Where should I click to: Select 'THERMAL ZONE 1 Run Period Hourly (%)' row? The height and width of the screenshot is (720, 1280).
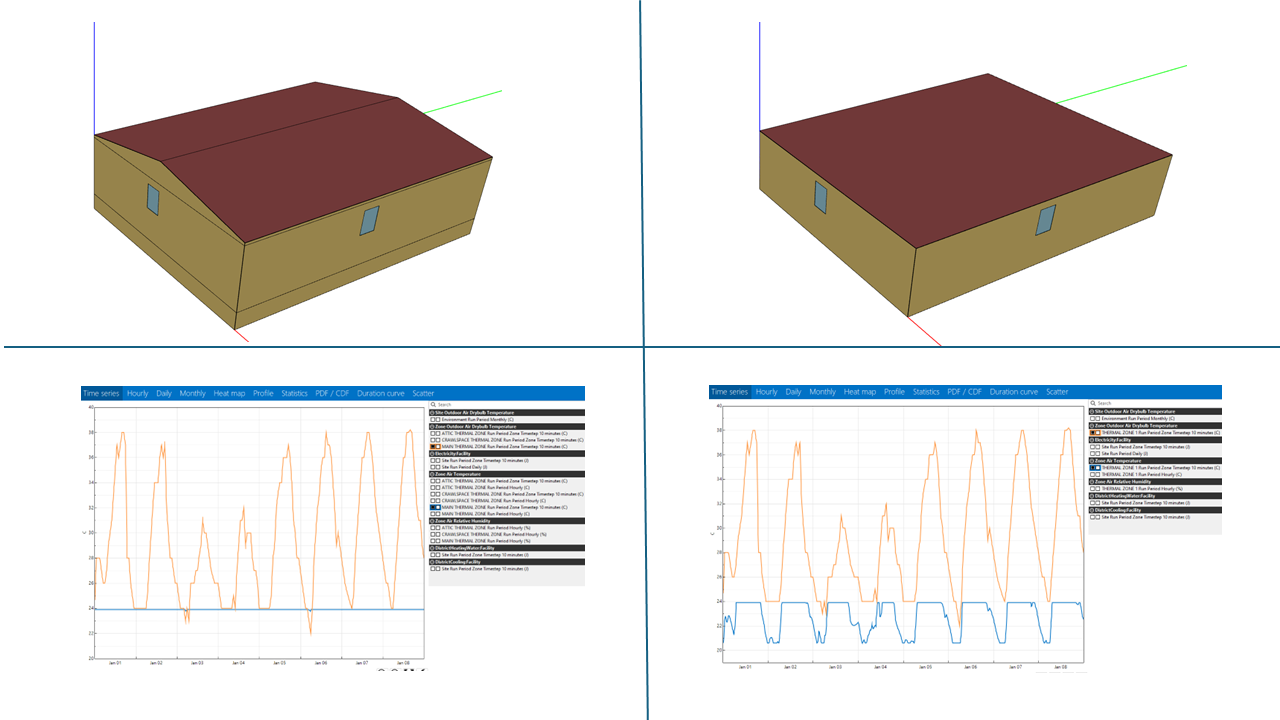pyautogui.click(x=1154, y=489)
